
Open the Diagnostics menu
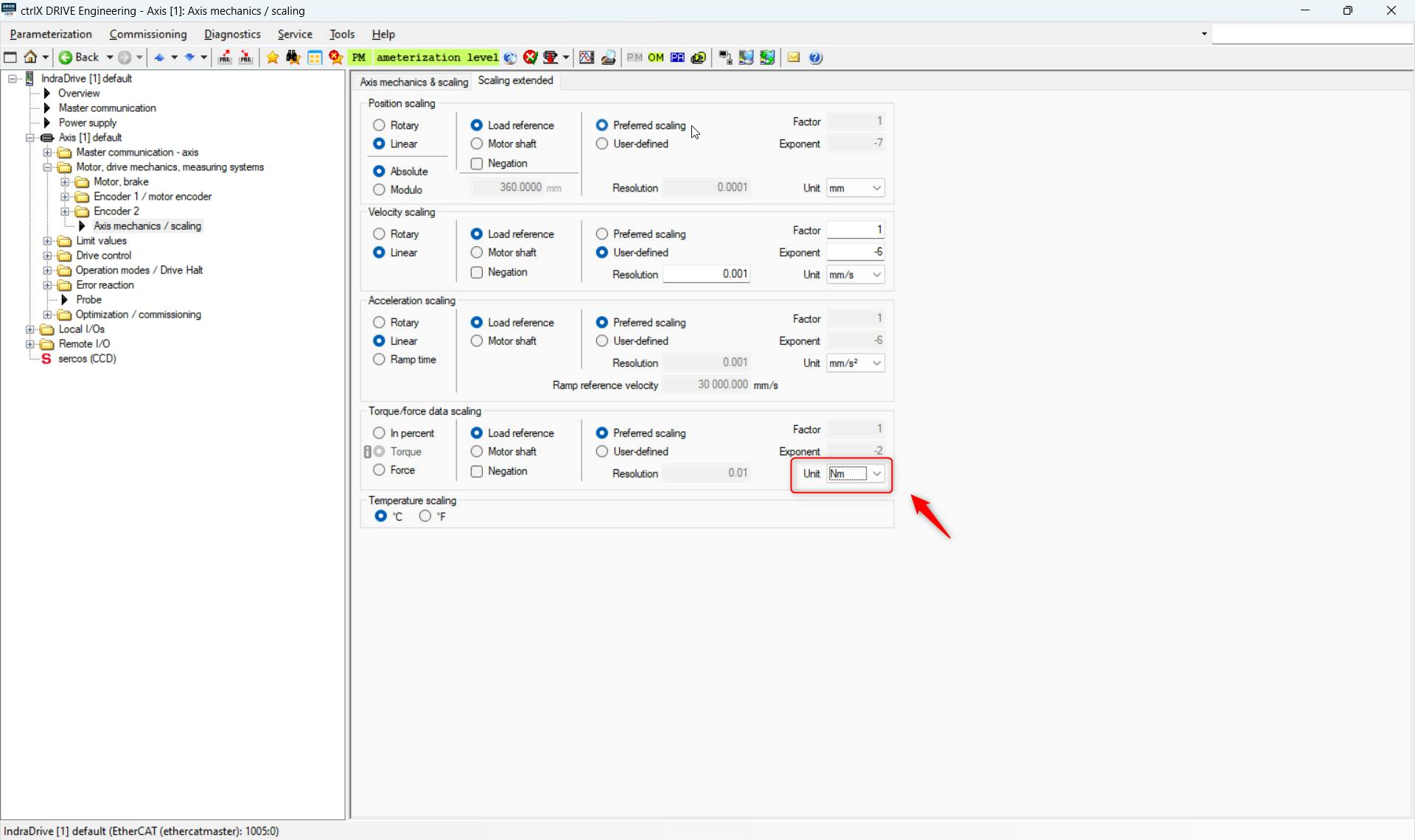232,34
